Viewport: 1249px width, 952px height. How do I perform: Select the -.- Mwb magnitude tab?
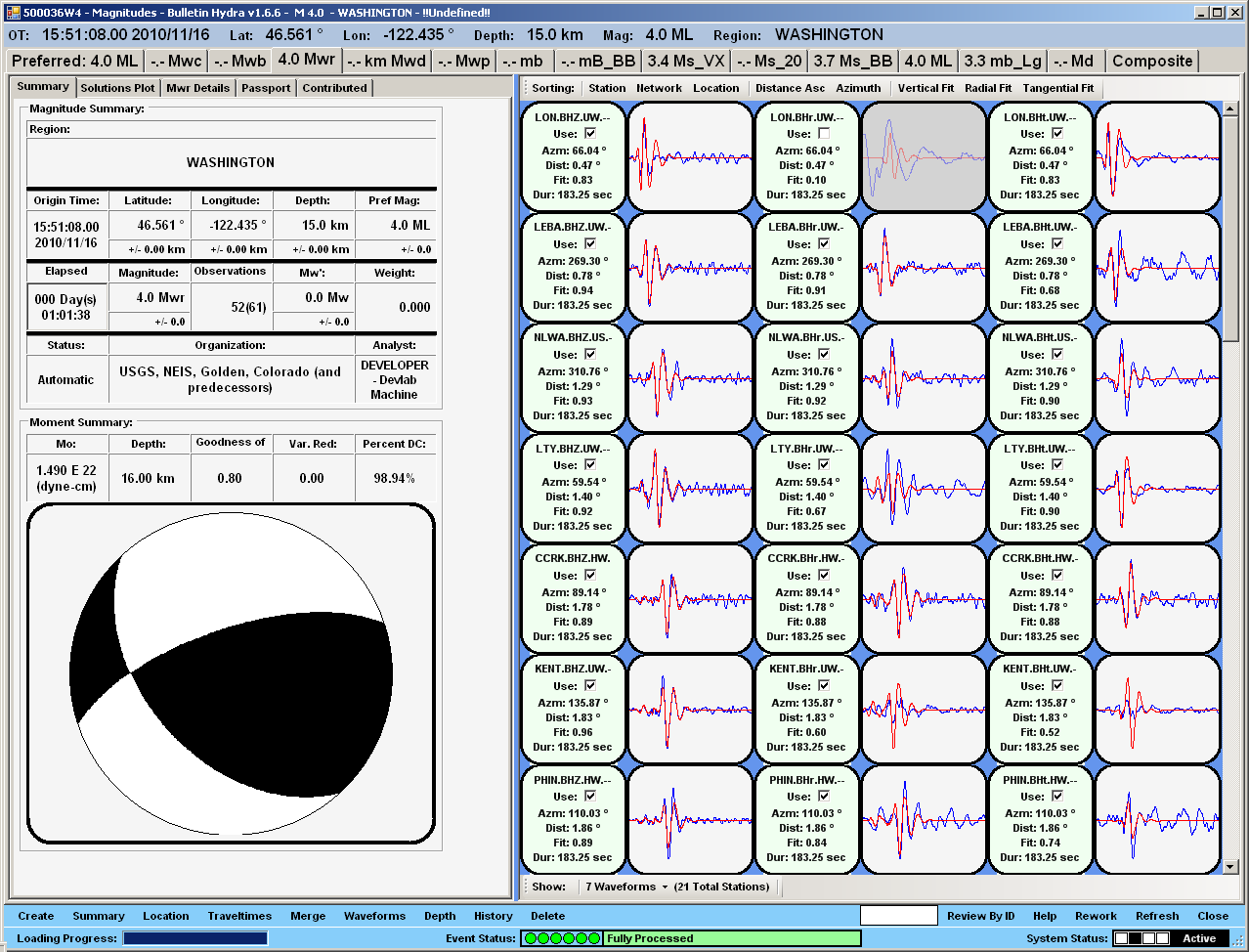pos(239,61)
